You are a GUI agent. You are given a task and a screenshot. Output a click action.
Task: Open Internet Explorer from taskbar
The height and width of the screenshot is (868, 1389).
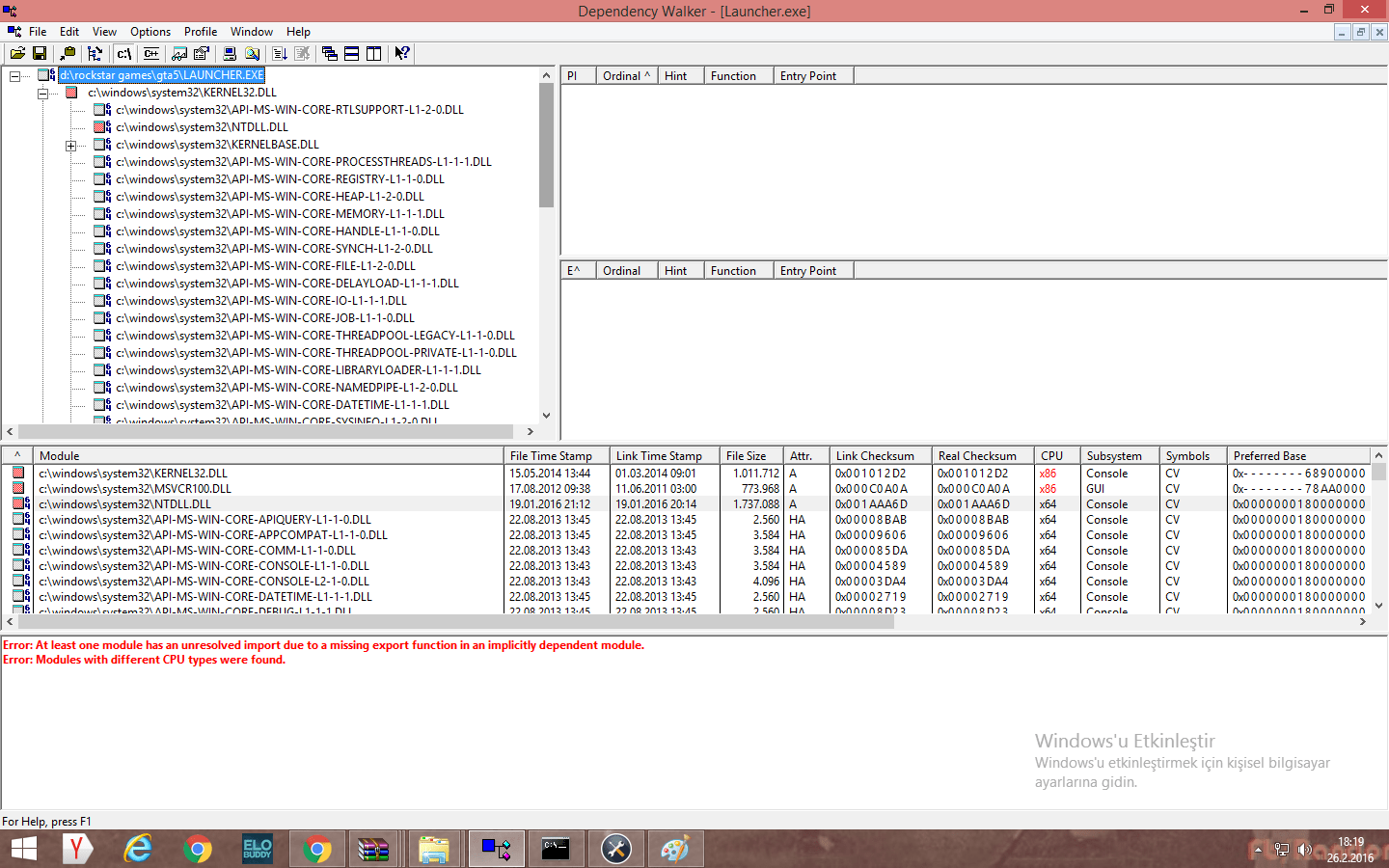[138, 850]
